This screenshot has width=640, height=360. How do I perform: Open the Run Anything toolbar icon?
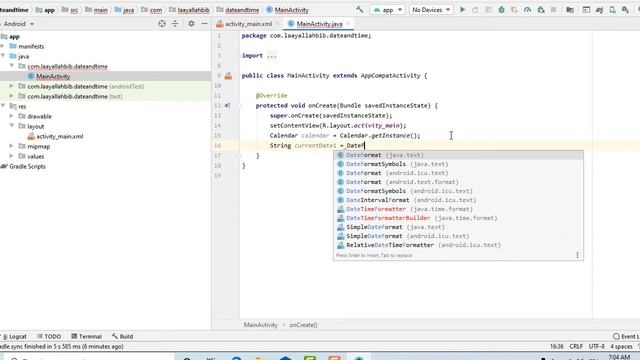[586, 10]
